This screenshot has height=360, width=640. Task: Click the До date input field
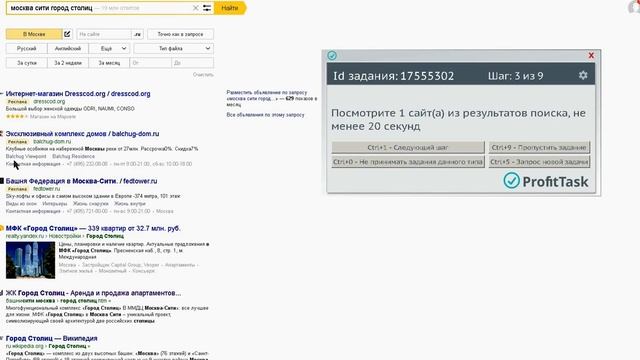(193, 63)
